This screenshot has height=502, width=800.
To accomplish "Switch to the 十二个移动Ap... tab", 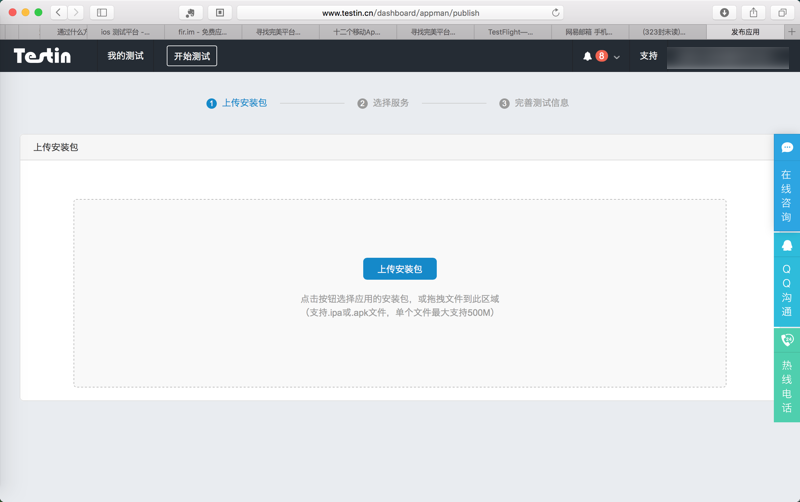I will tap(358, 32).
